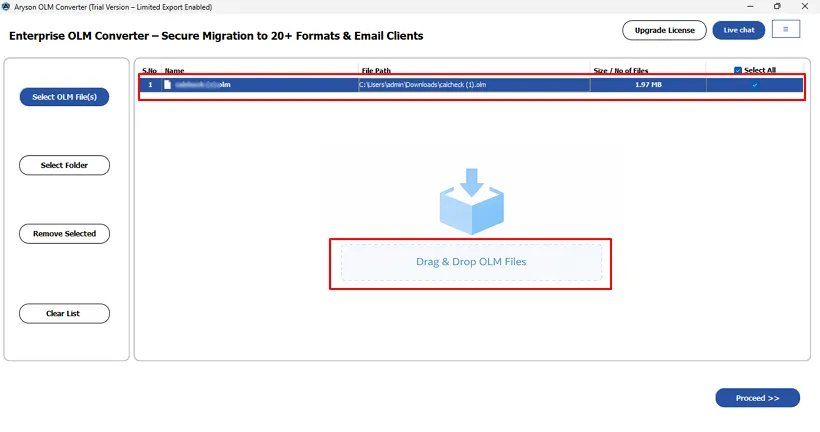Screen dimensions: 820x432
Task: Close the Aryson OLM Converter window
Action: pos(805,7)
